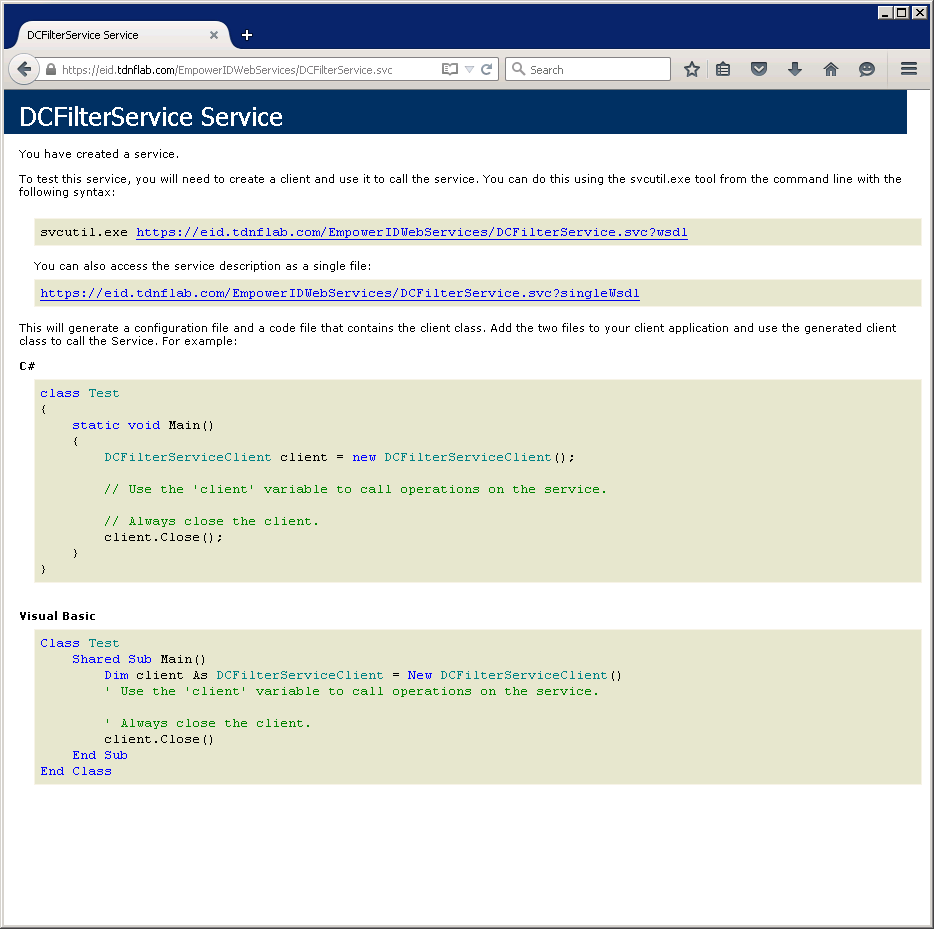Show bookmarks list icon

point(723,70)
